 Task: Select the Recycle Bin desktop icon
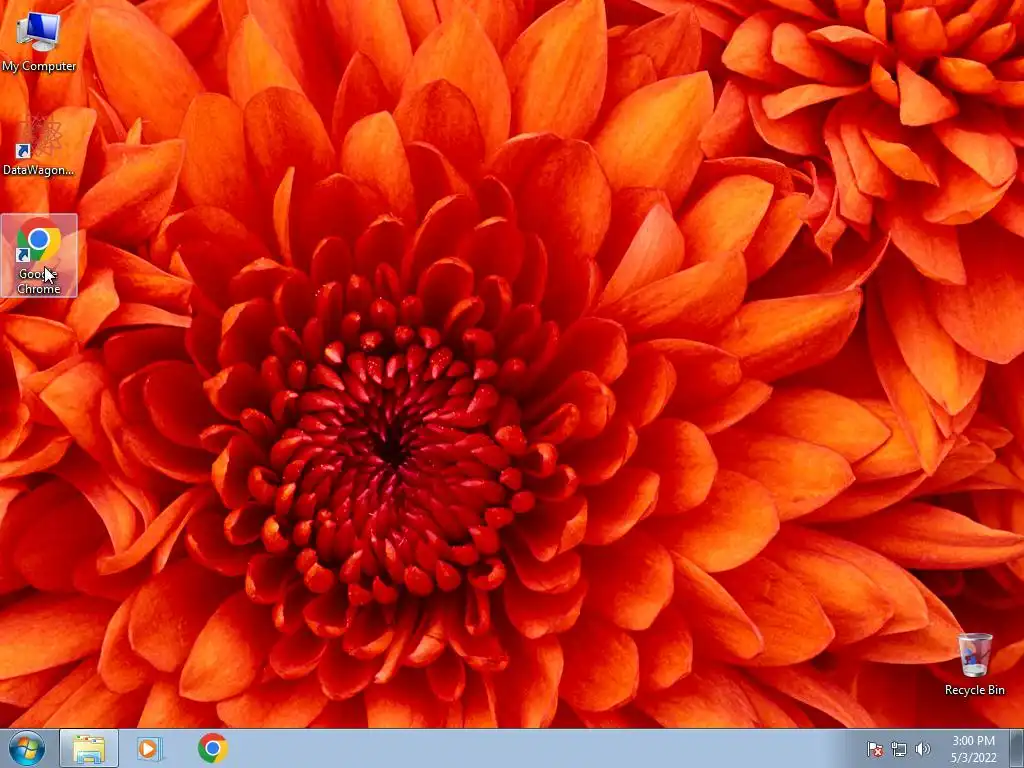pos(974,664)
